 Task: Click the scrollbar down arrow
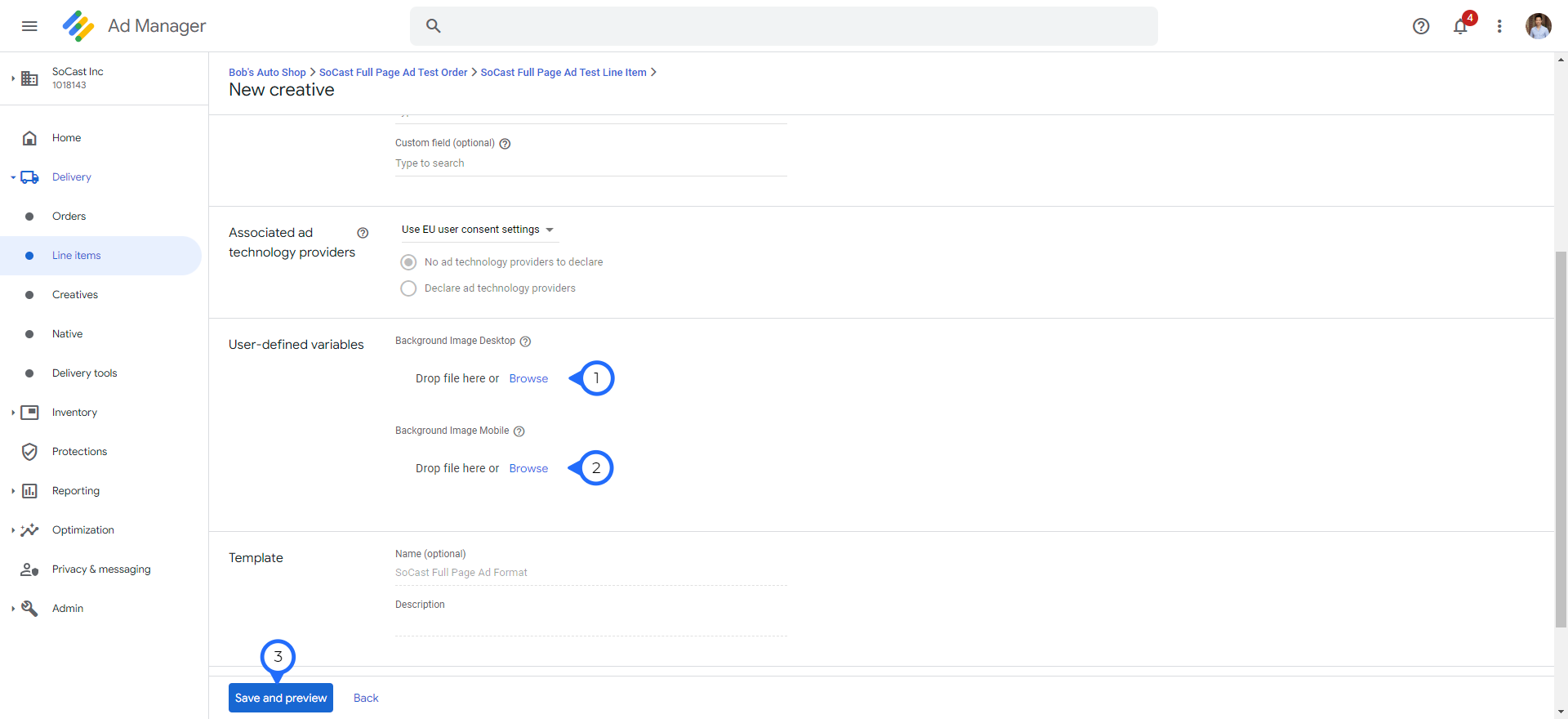1561,712
